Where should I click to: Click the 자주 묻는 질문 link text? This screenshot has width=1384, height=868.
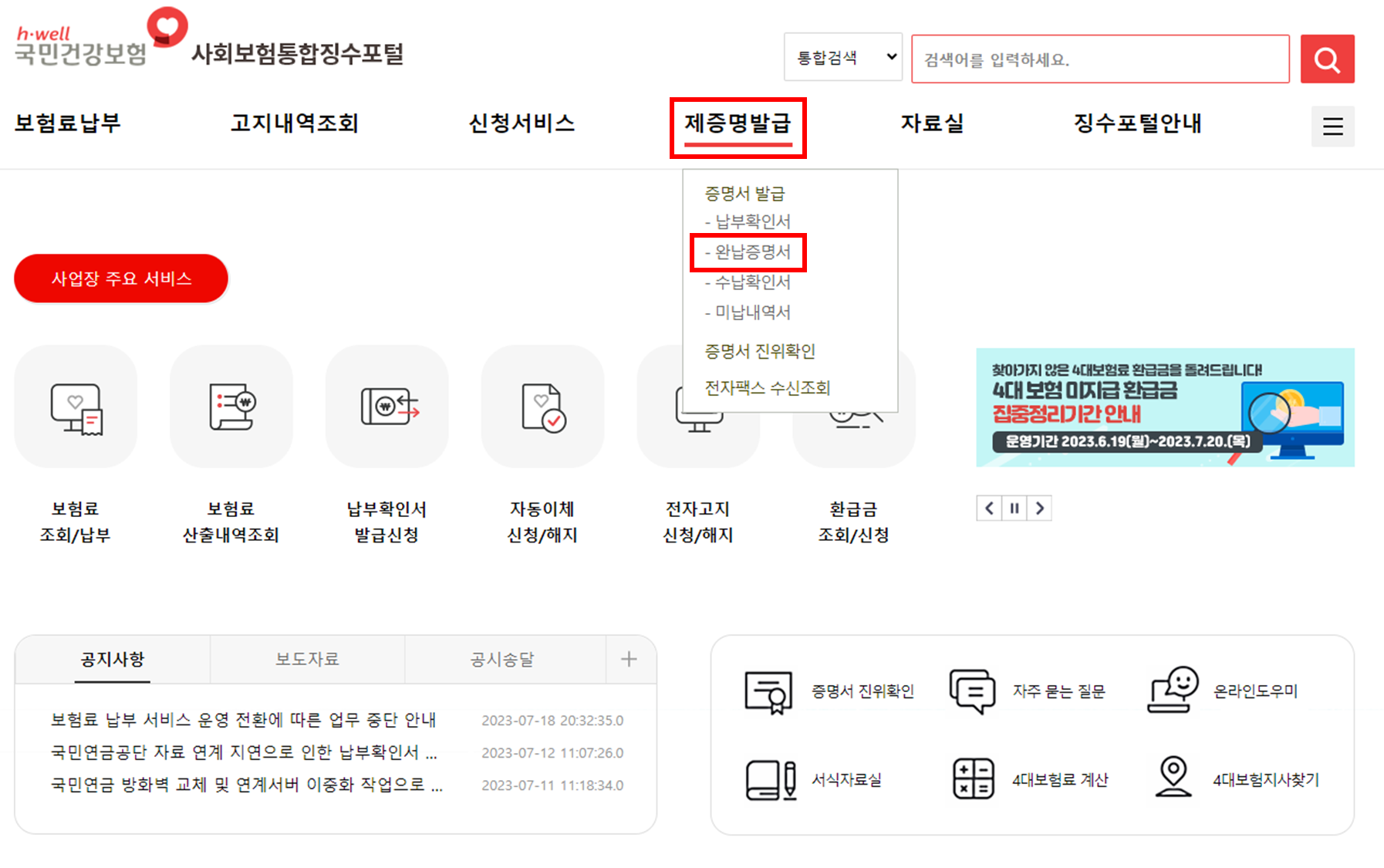tap(1059, 691)
